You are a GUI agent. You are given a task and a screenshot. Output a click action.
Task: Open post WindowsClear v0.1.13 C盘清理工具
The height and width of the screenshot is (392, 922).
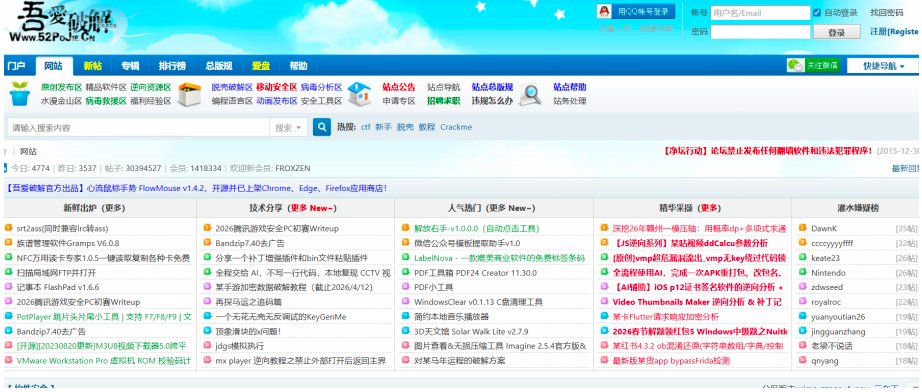pyautogui.click(x=478, y=301)
